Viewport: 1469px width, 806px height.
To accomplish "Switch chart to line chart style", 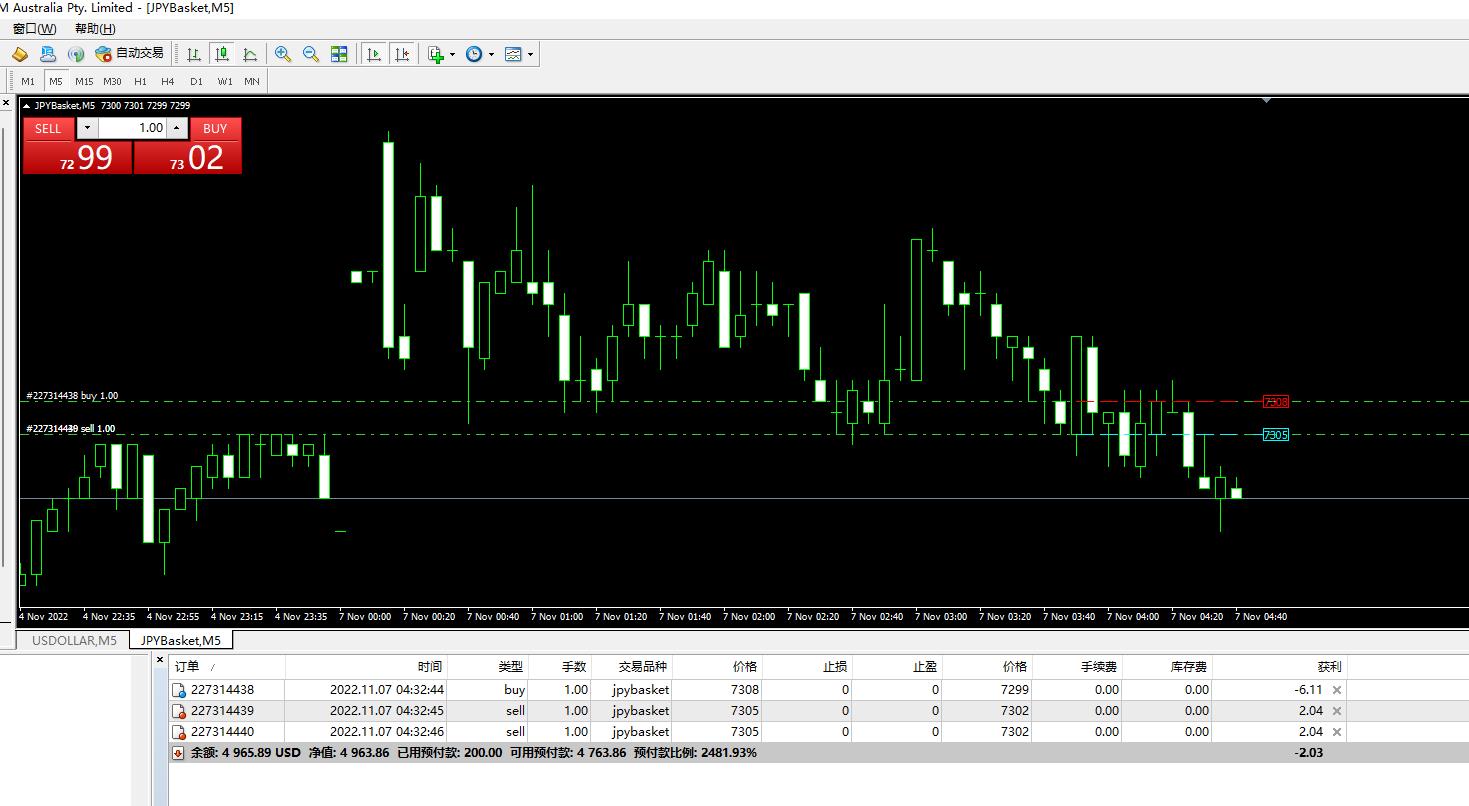I will tap(250, 54).
